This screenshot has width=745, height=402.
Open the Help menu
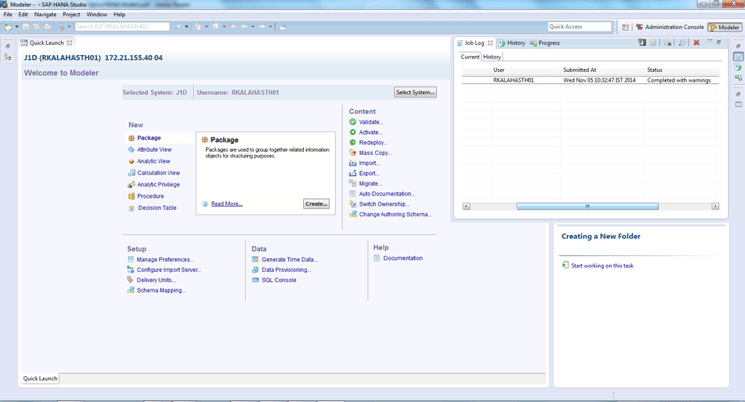pos(119,14)
